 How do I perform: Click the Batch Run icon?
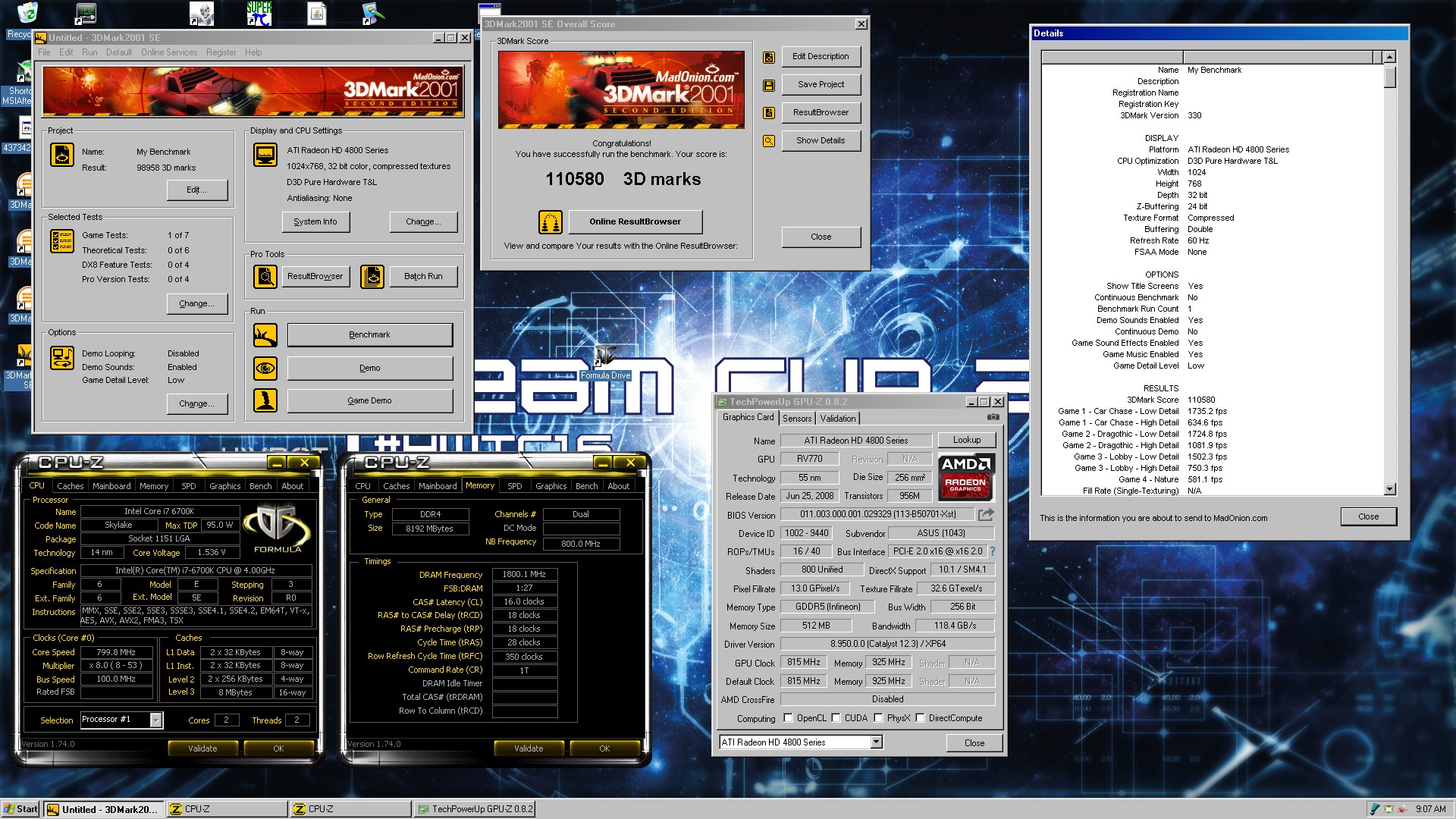click(x=372, y=277)
